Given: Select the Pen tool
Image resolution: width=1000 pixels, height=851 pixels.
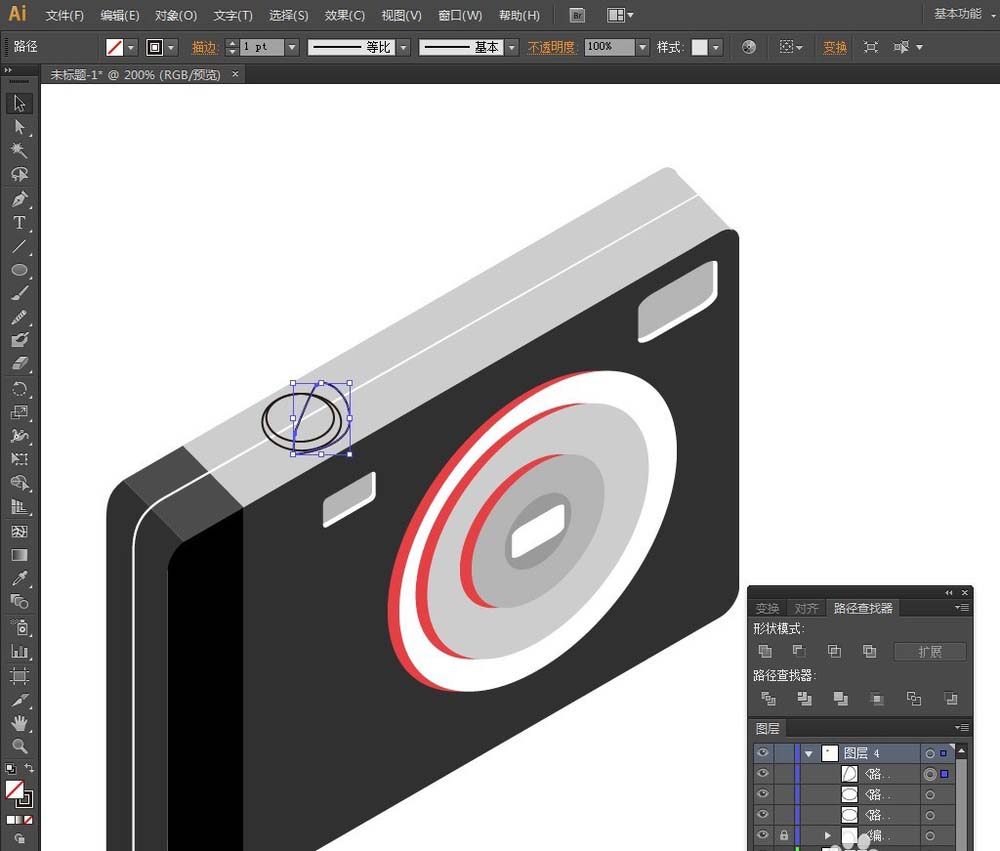Looking at the screenshot, I should (19, 198).
